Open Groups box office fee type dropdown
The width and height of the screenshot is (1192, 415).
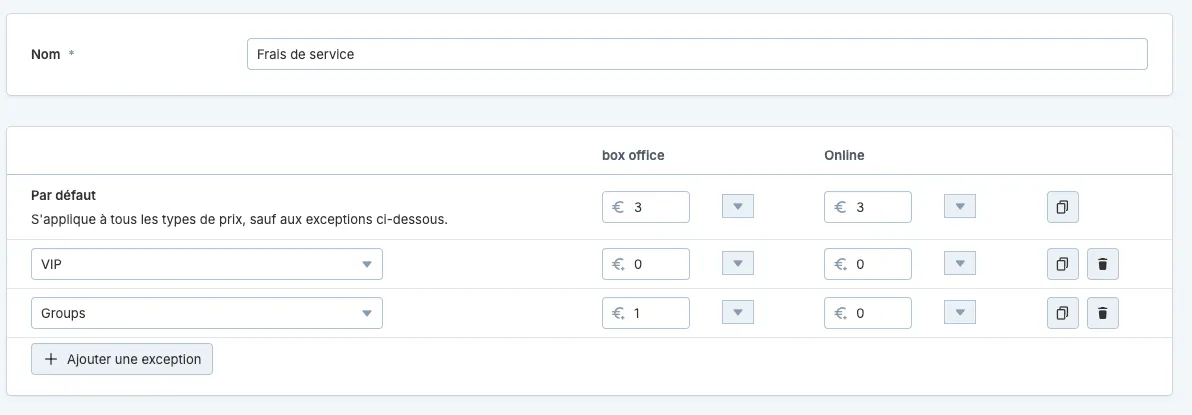point(737,313)
